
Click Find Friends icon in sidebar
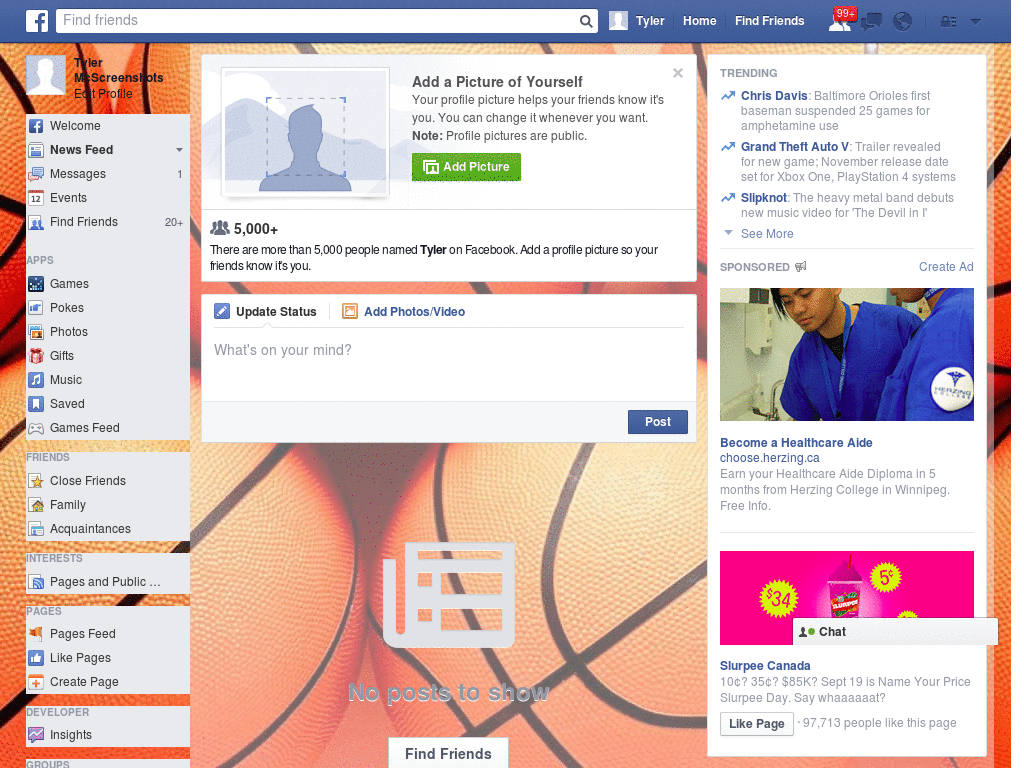click(x=36, y=223)
